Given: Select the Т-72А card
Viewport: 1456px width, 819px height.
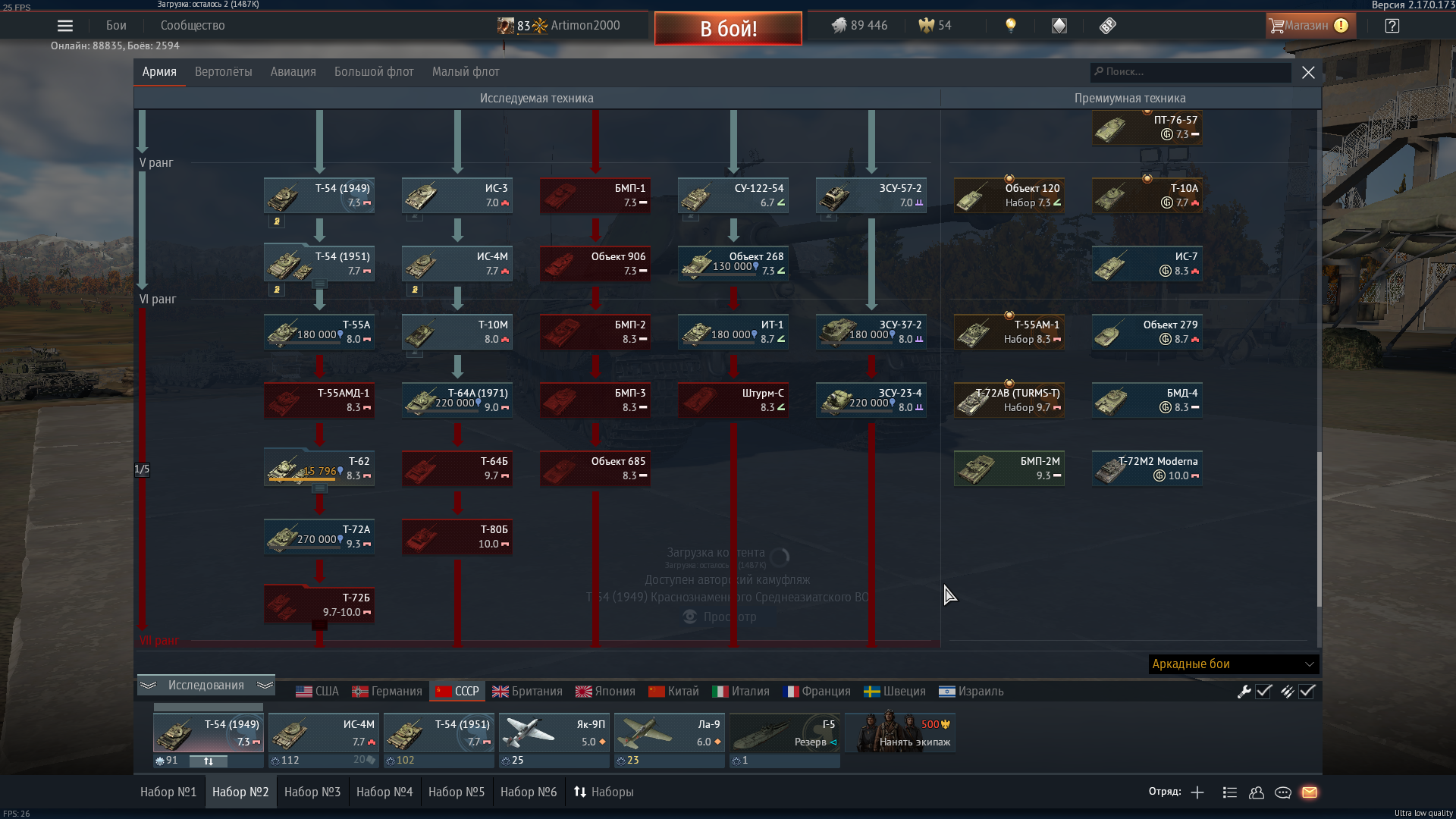Looking at the screenshot, I should (319, 537).
